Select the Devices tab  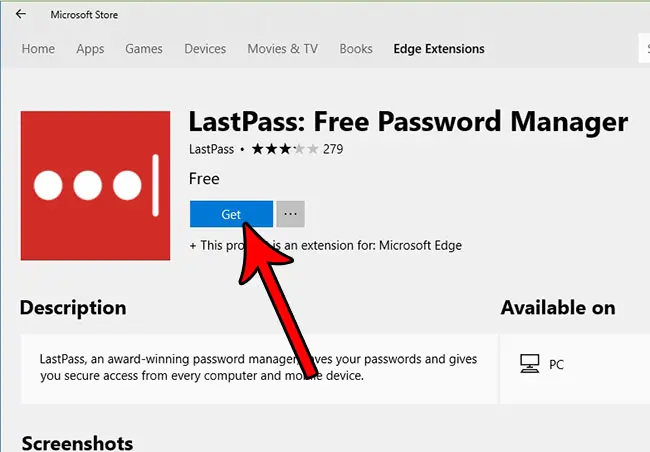point(205,49)
